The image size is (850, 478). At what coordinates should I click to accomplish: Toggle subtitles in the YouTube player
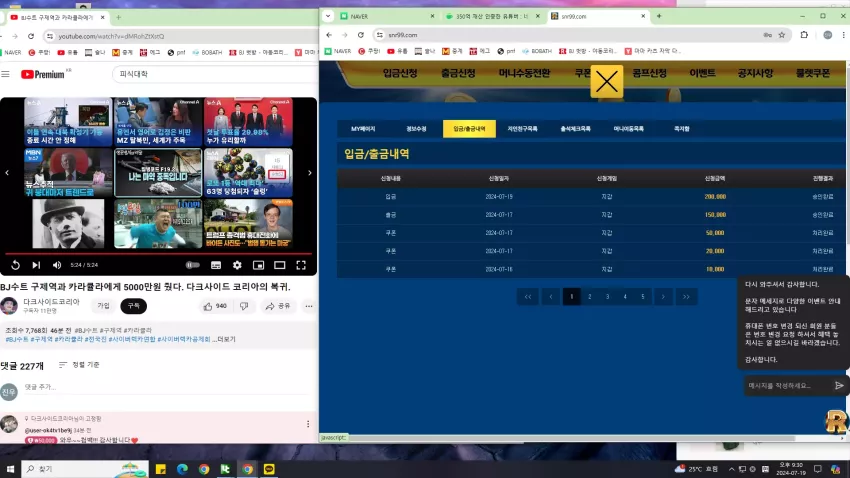click(x=216, y=265)
